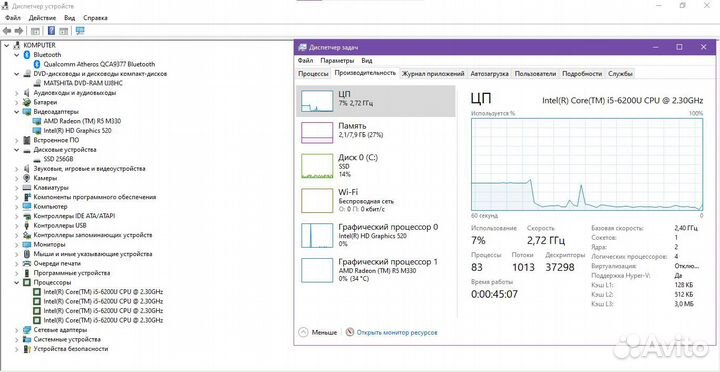Screen dimensions: 720x372
Task: Expand the Системные устройства node arrow
Action: click(17, 339)
